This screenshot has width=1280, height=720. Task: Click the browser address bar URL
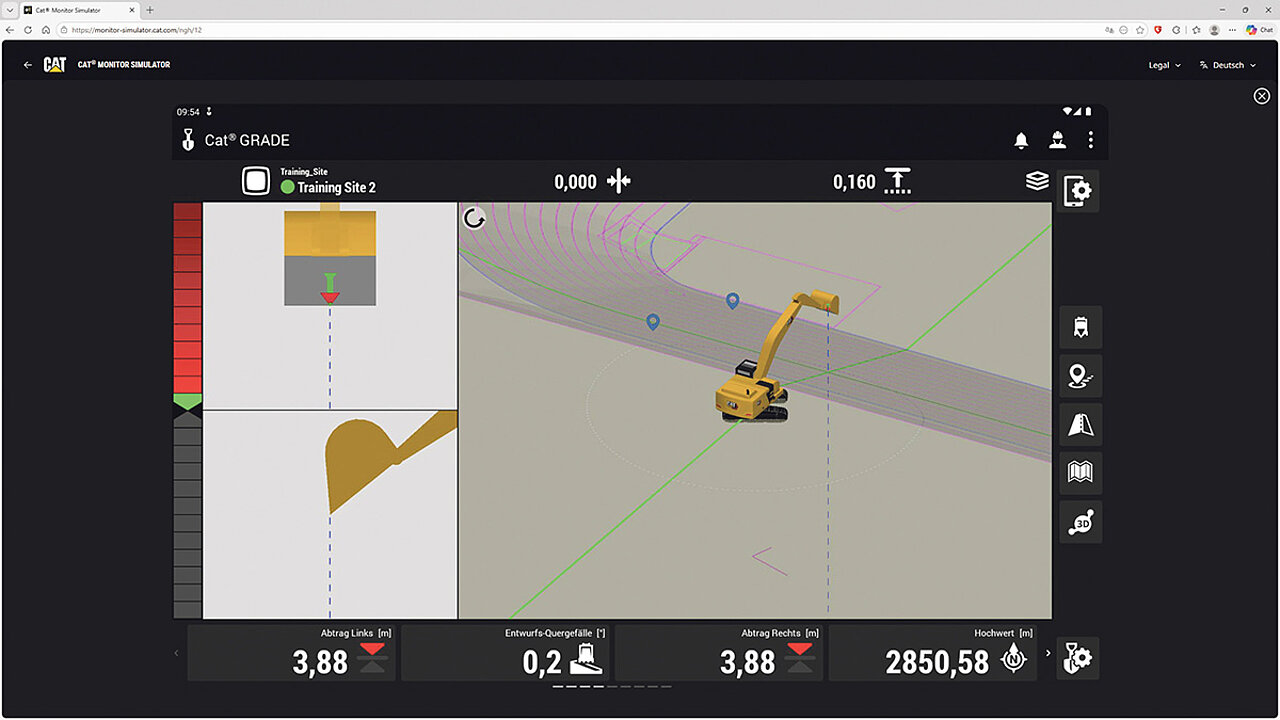click(x=137, y=30)
